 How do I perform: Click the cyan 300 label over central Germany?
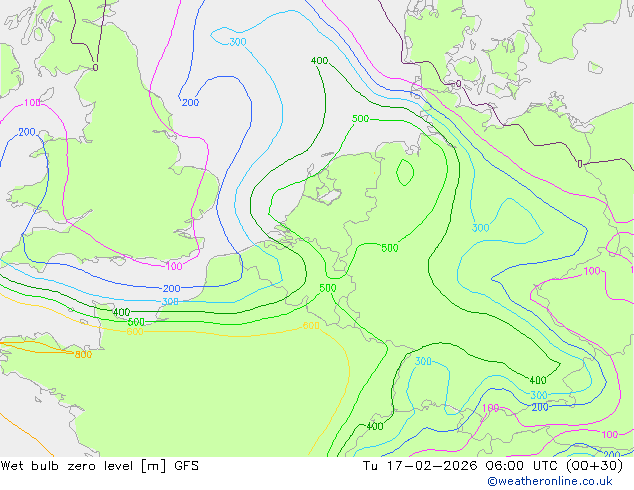(x=481, y=228)
